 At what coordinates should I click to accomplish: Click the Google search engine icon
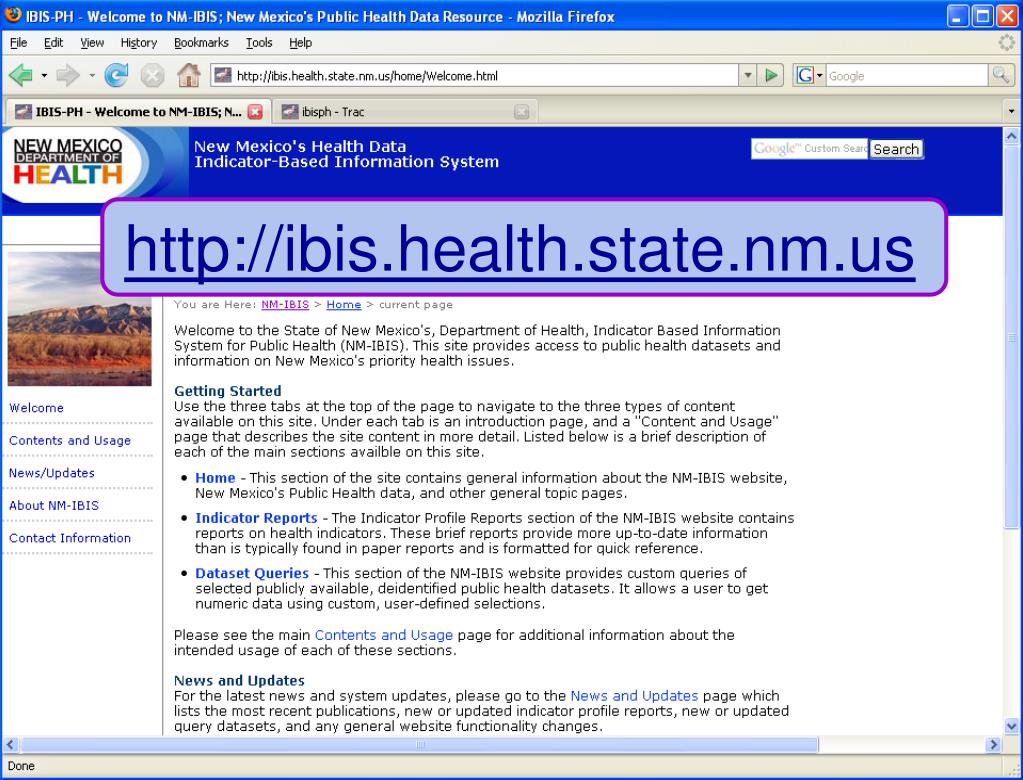click(805, 76)
